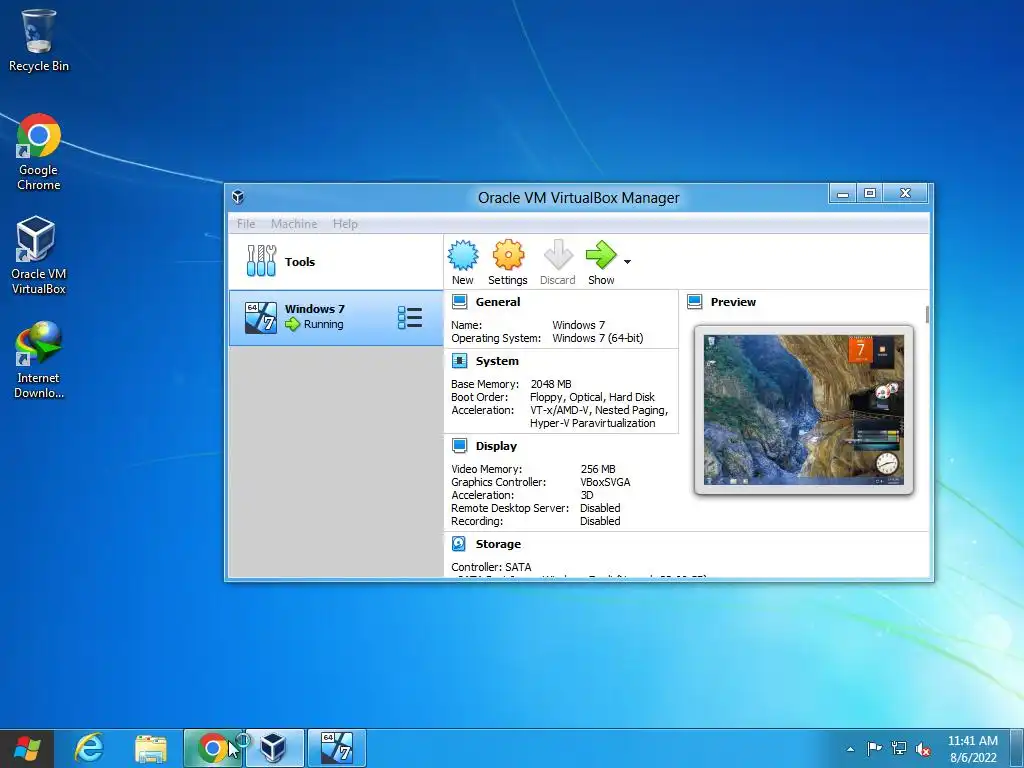Screen dimensions: 1024x768
Task: Click the System section chip icon
Action: 460,361
